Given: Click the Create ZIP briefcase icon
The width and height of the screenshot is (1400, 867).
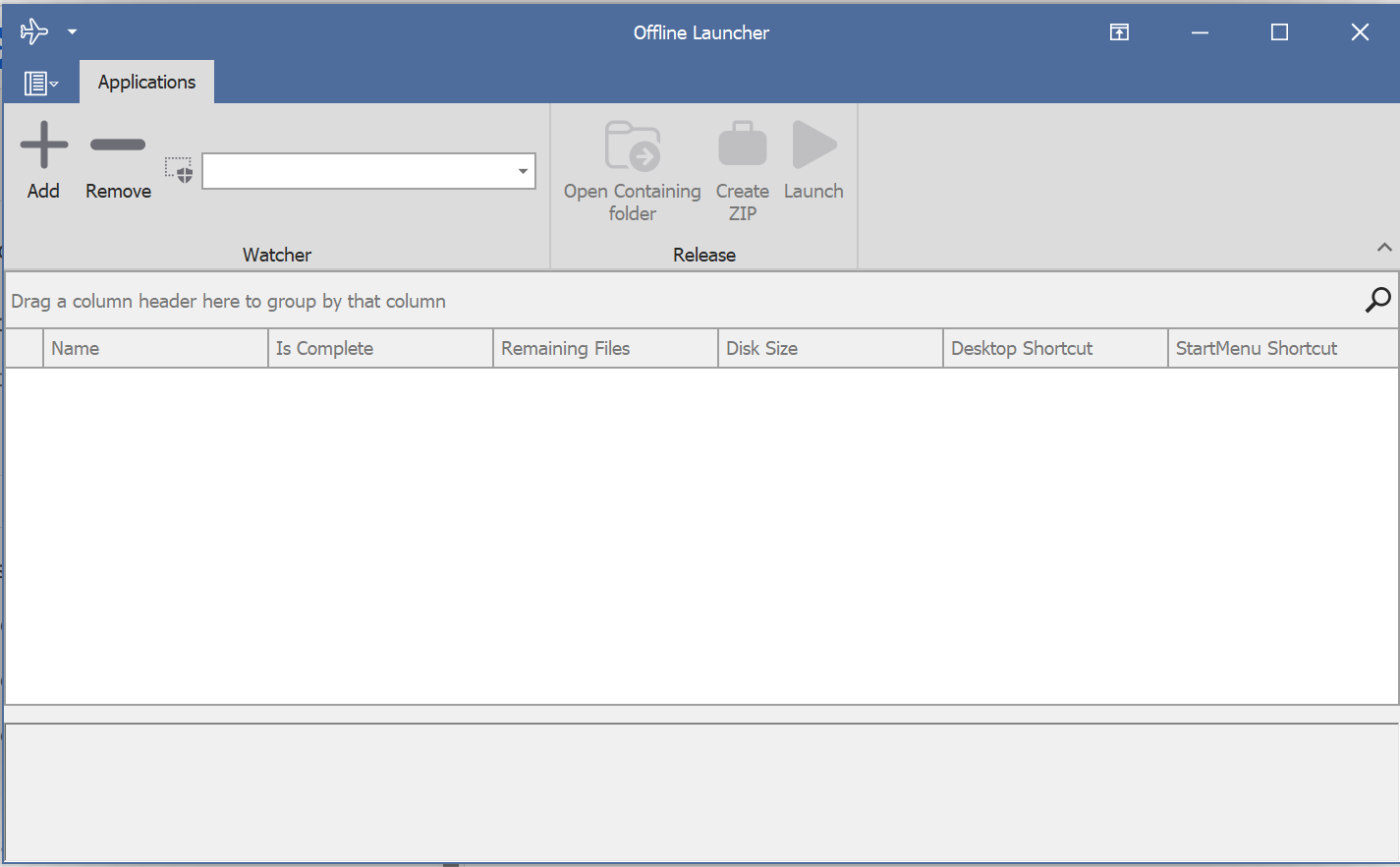Looking at the screenshot, I should pos(742,145).
